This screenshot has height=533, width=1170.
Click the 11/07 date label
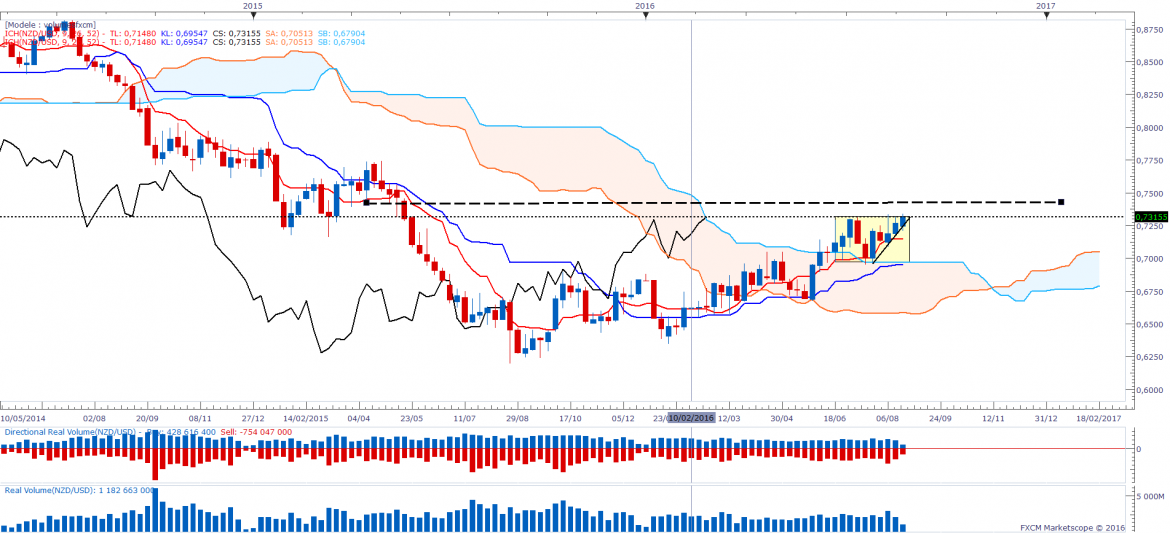tap(465, 419)
